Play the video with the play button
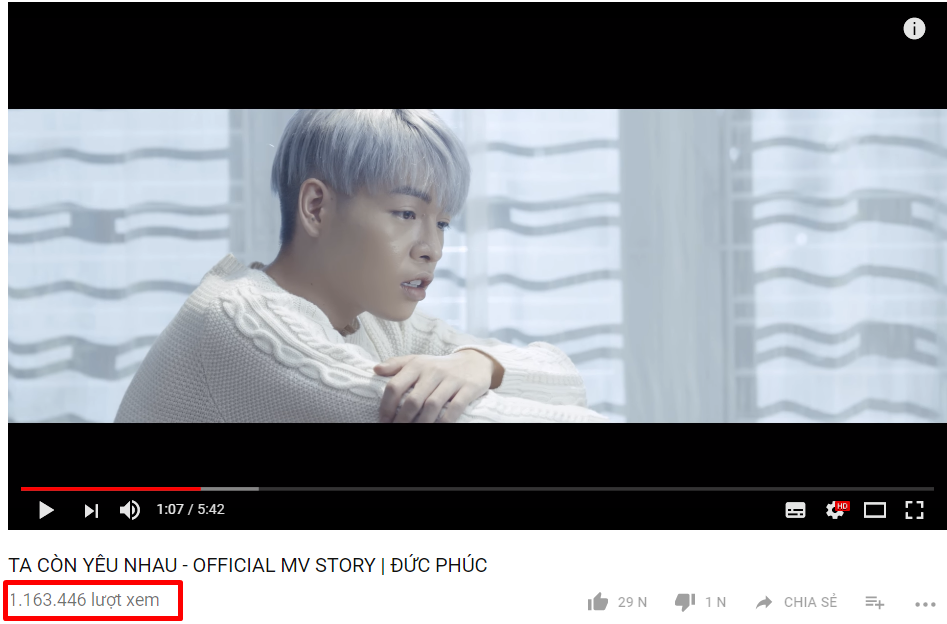The height and width of the screenshot is (624, 947). [x=46, y=510]
